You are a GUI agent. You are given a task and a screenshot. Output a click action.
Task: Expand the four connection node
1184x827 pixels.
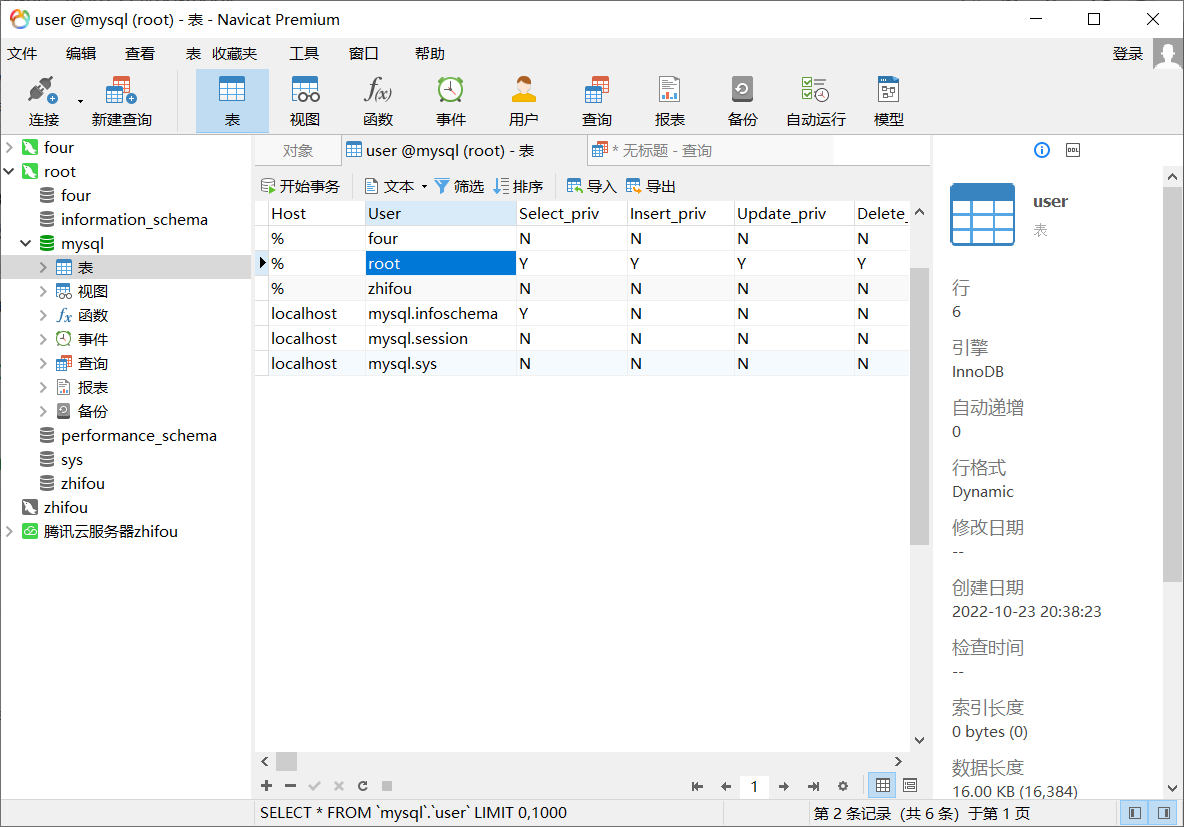(x=10, y=147)
